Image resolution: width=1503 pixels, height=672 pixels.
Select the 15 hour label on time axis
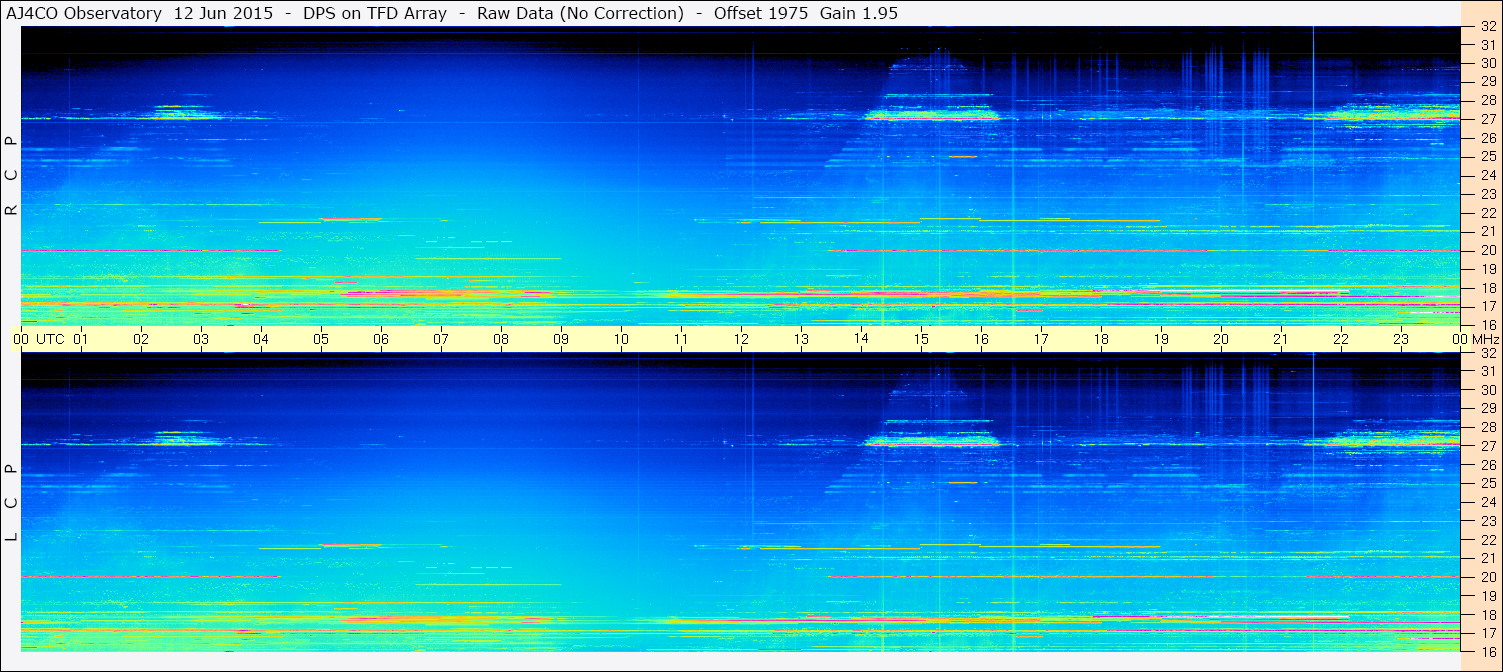click(921, 339)
